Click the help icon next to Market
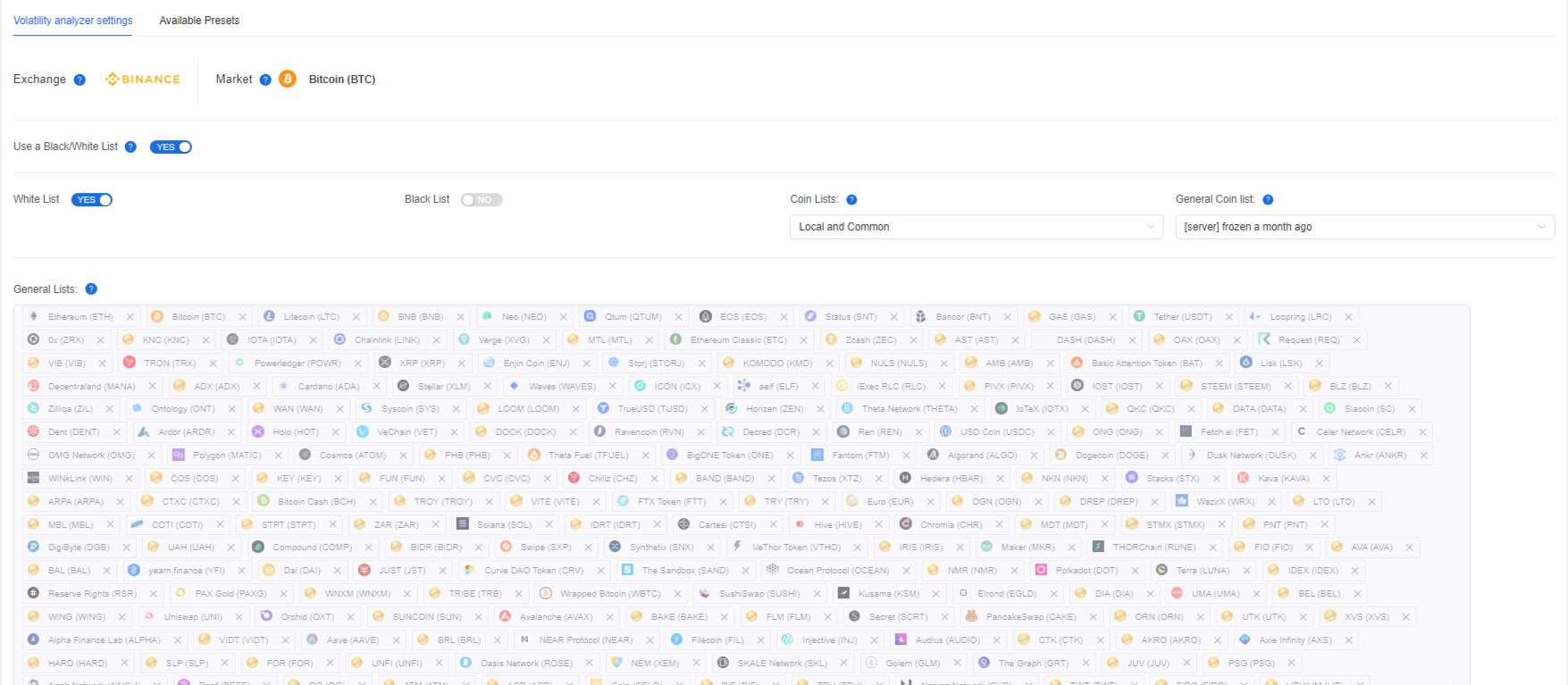This screenshot has height=685, width=1568. 265,80
